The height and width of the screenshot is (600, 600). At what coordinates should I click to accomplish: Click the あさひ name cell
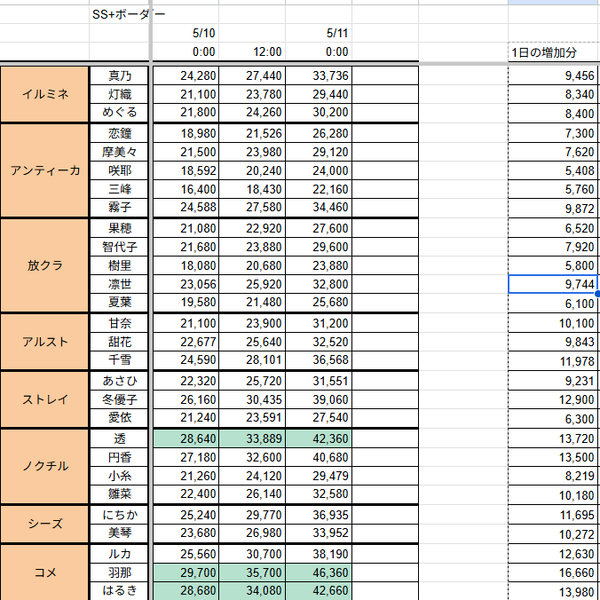[x=119, y=381]
